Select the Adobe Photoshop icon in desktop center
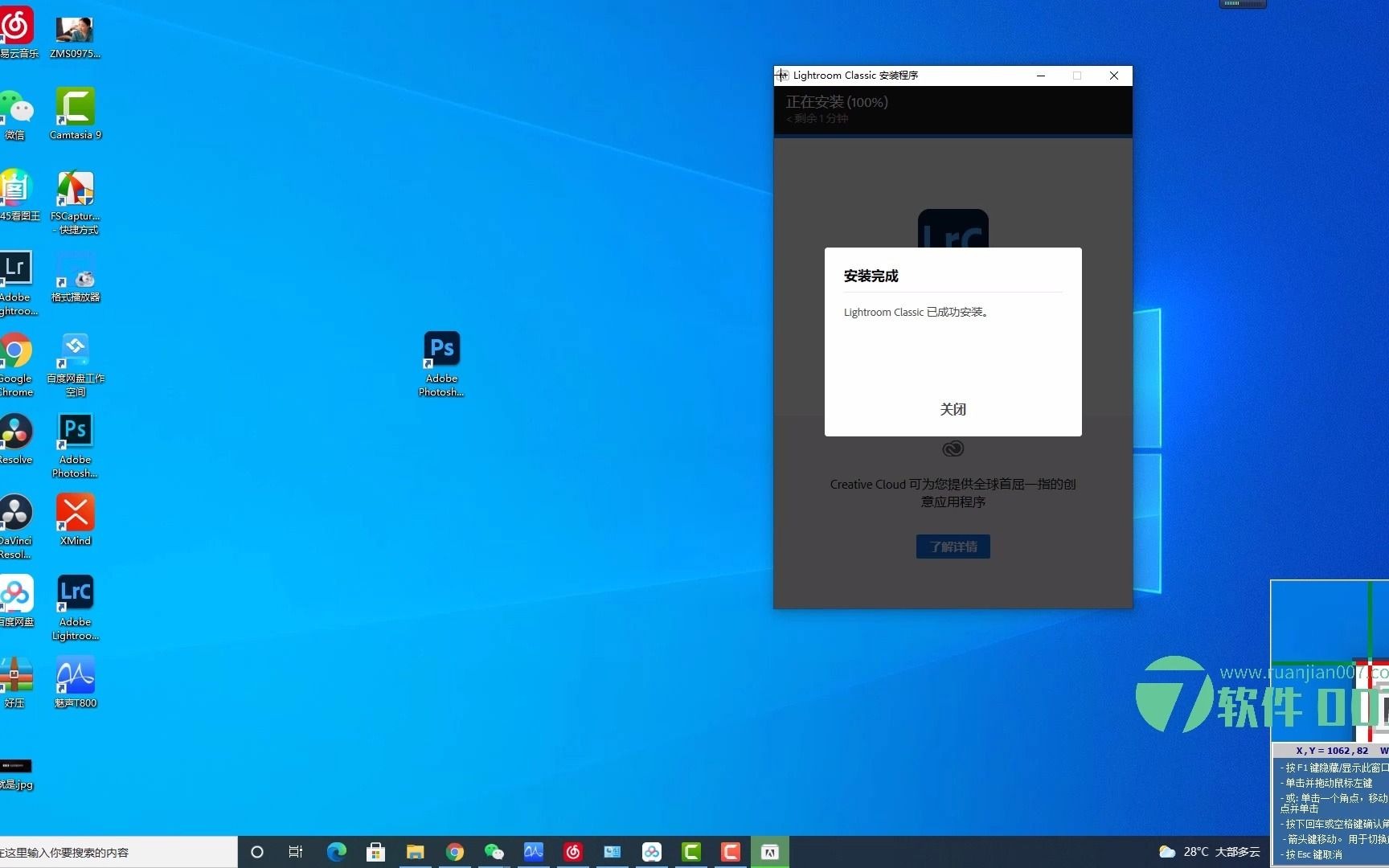This screenshot has height=868, width=1389. tap(441, 364)
